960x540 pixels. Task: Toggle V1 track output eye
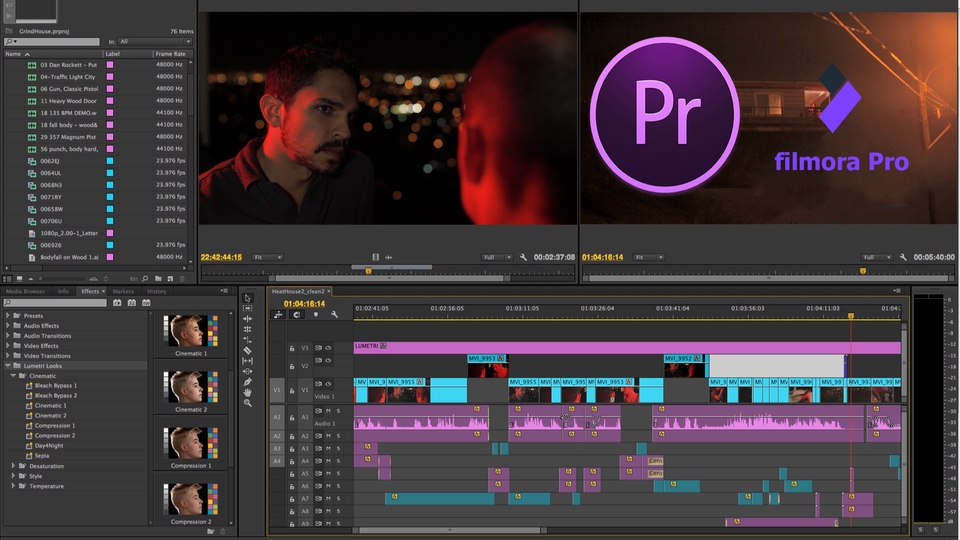click(328, 384)
